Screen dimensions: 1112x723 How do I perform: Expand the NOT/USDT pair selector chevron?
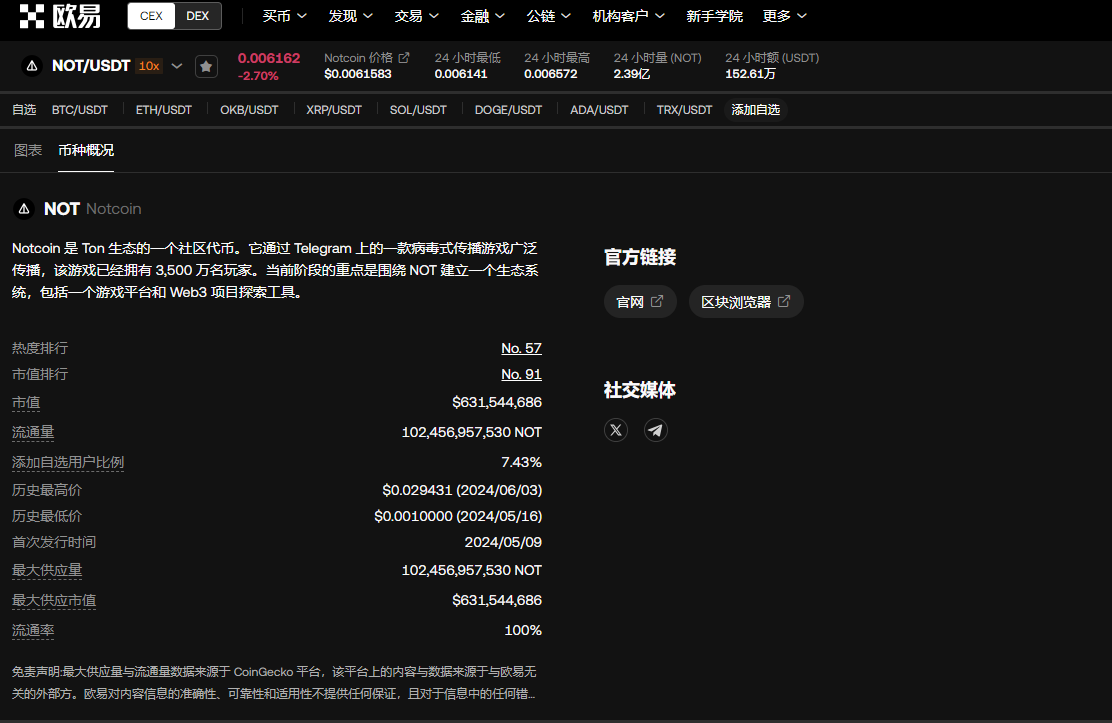tap(177, 66)
